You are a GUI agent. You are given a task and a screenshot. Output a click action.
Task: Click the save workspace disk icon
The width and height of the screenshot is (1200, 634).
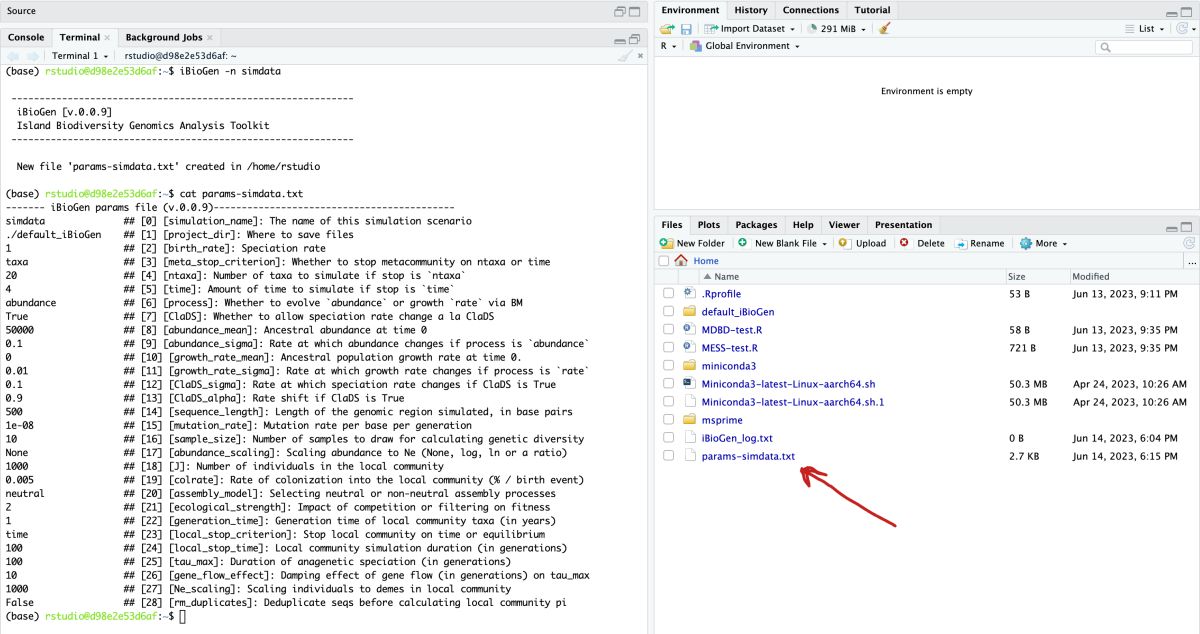[686, 29]
